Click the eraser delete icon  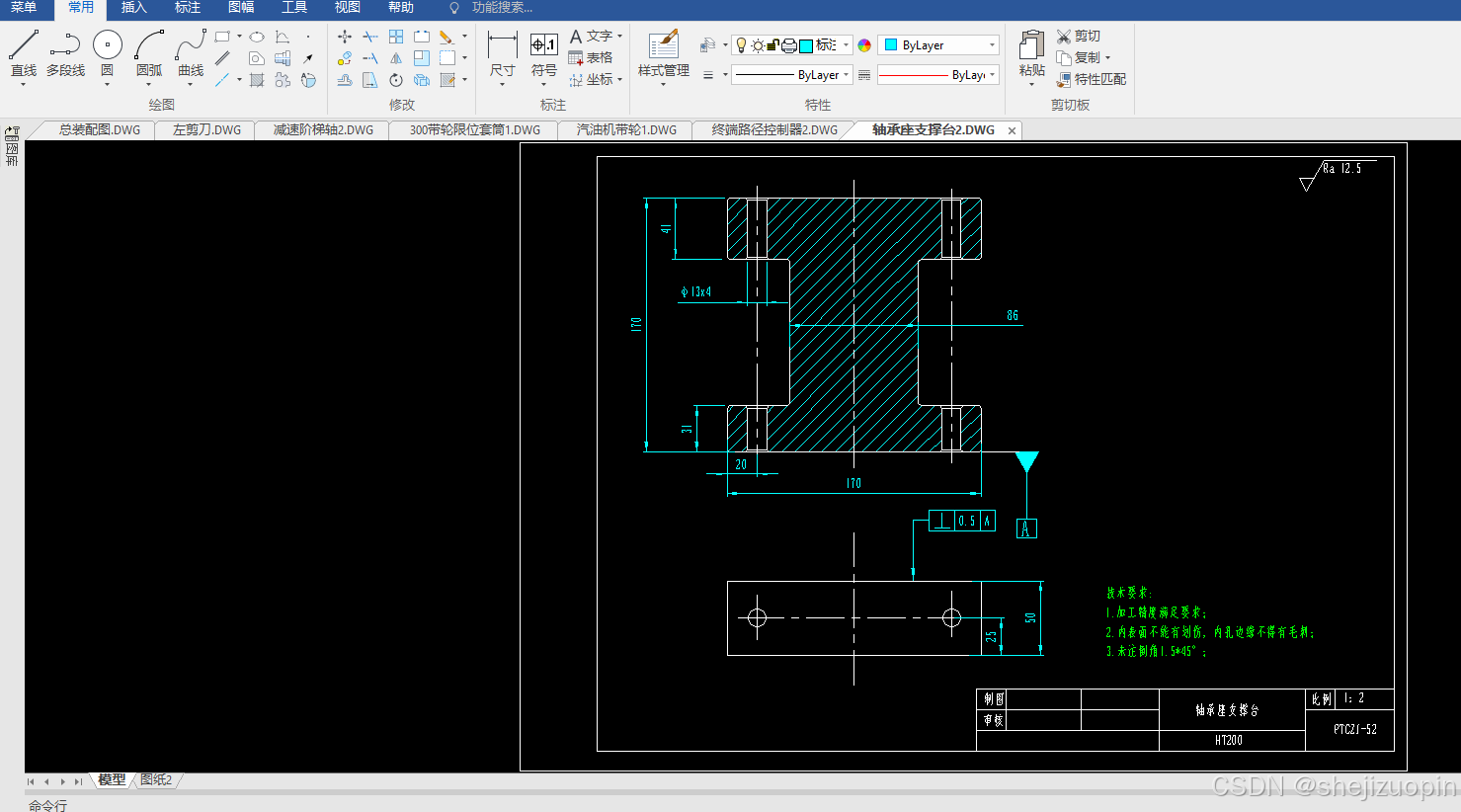pos(446,37)
